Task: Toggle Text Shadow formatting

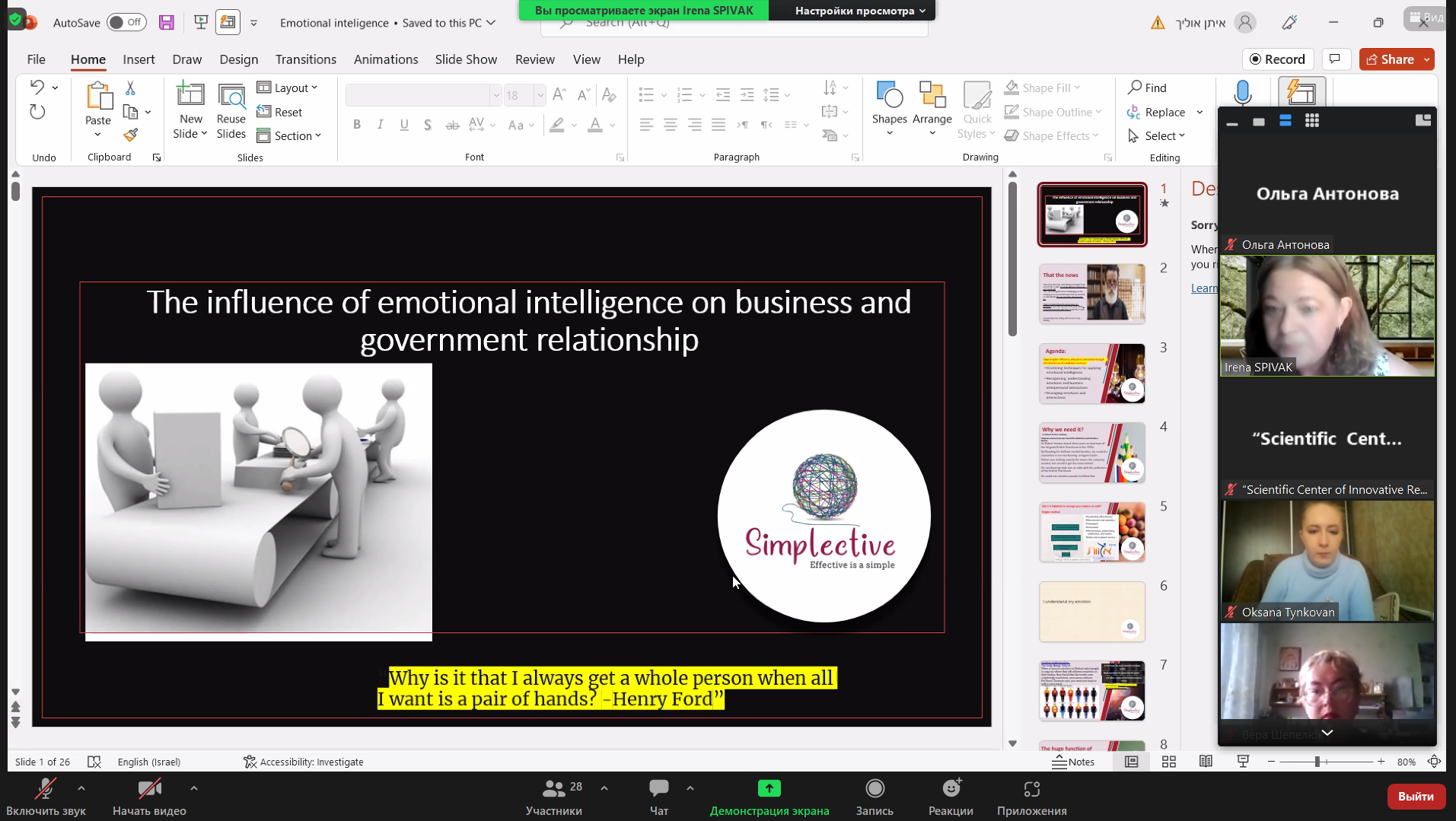Action: coord(428,125)
